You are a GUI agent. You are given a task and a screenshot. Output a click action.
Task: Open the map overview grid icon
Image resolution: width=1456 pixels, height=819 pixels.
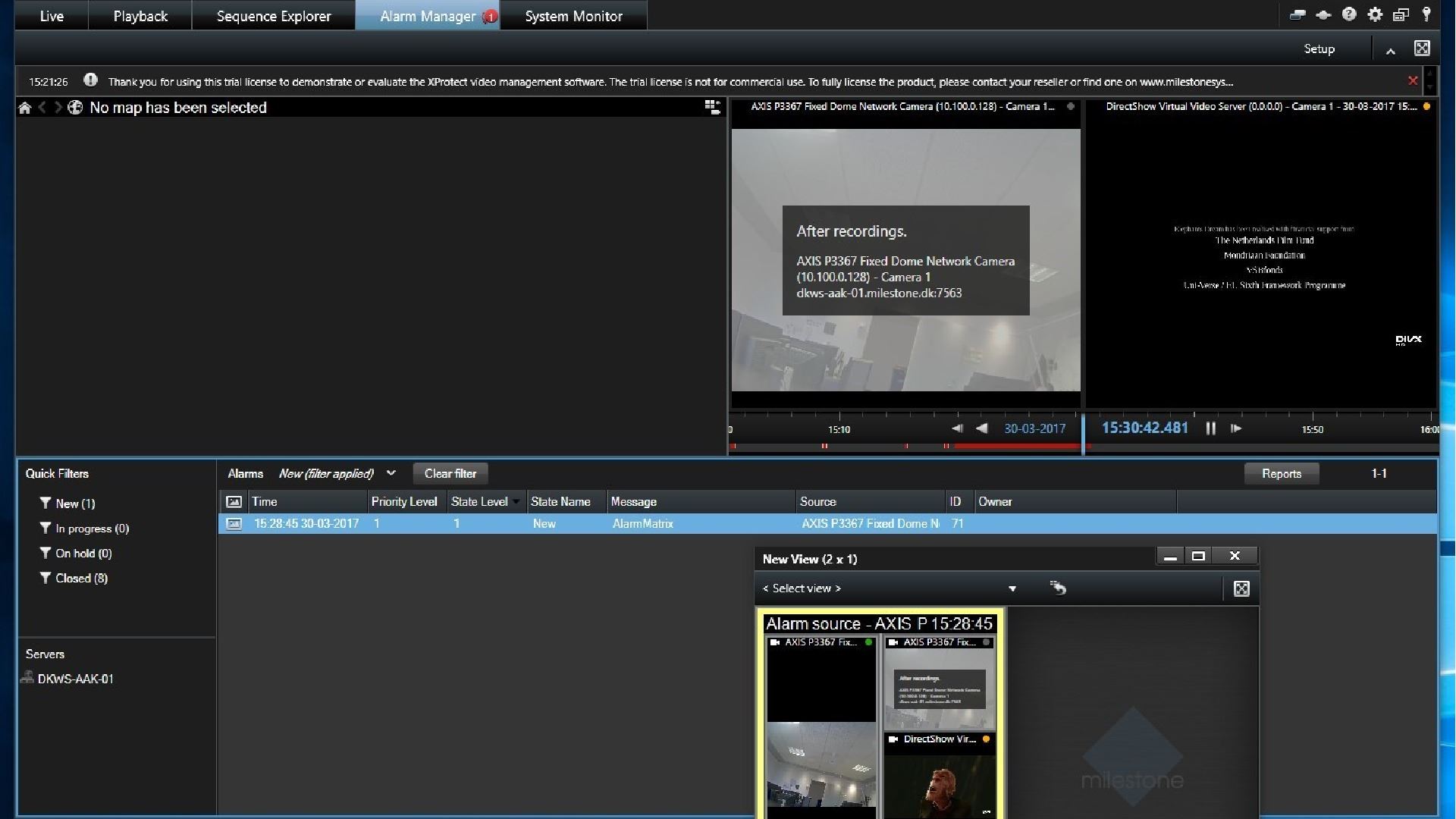(712, 107)
